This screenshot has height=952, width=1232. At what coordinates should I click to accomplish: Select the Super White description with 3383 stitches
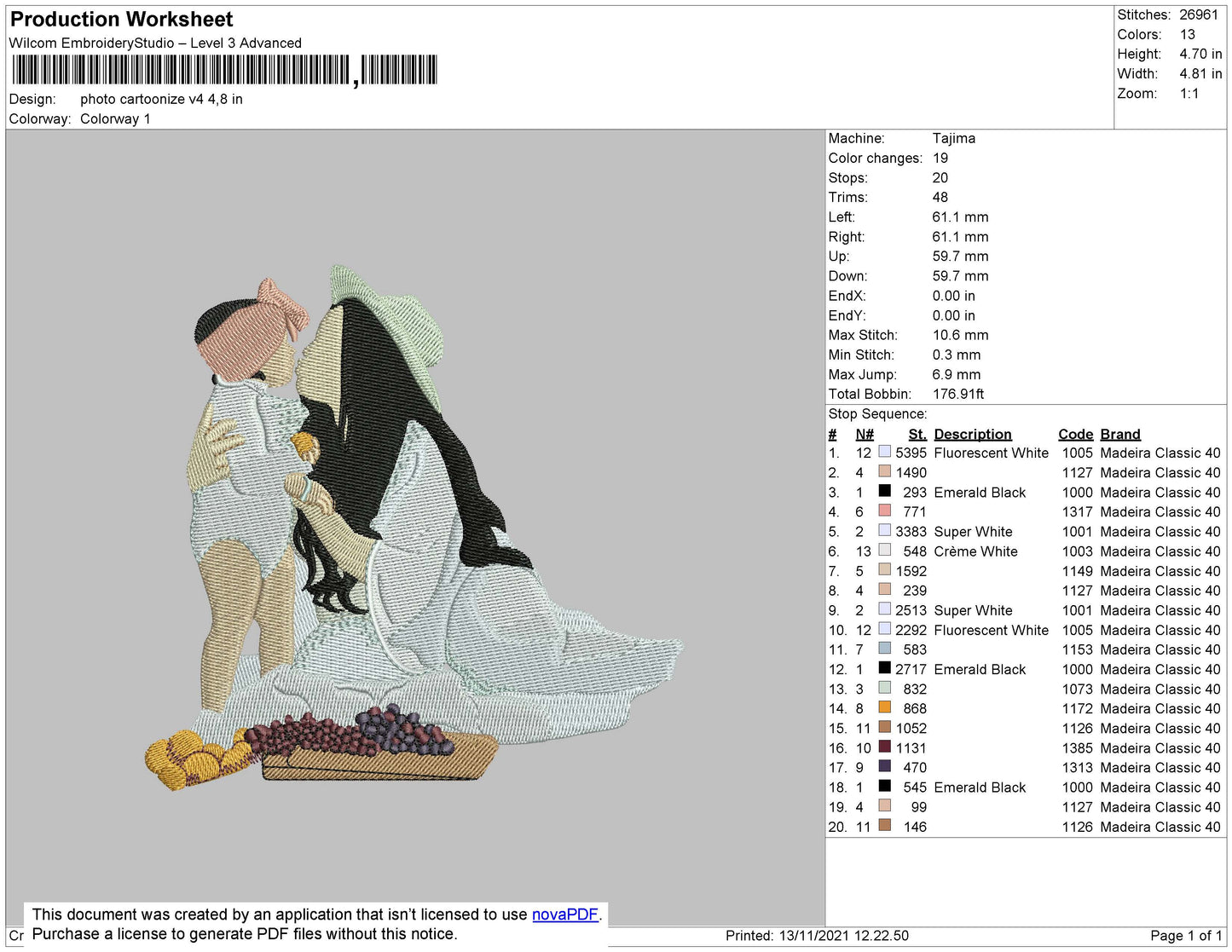974,532
